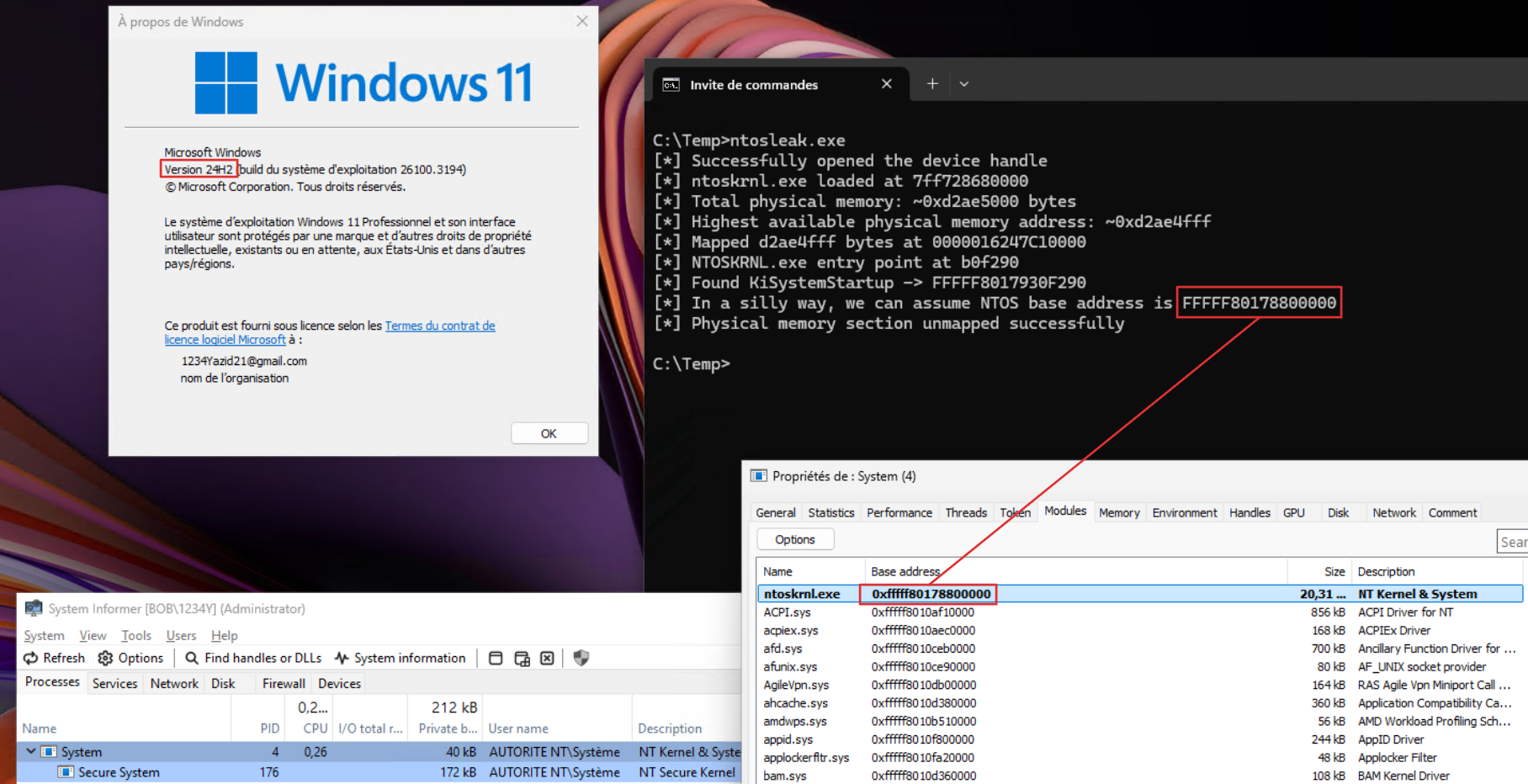Collapse the System process tree node
The height and width of the screenshot is (784, 1528).
tap(31, 750)
